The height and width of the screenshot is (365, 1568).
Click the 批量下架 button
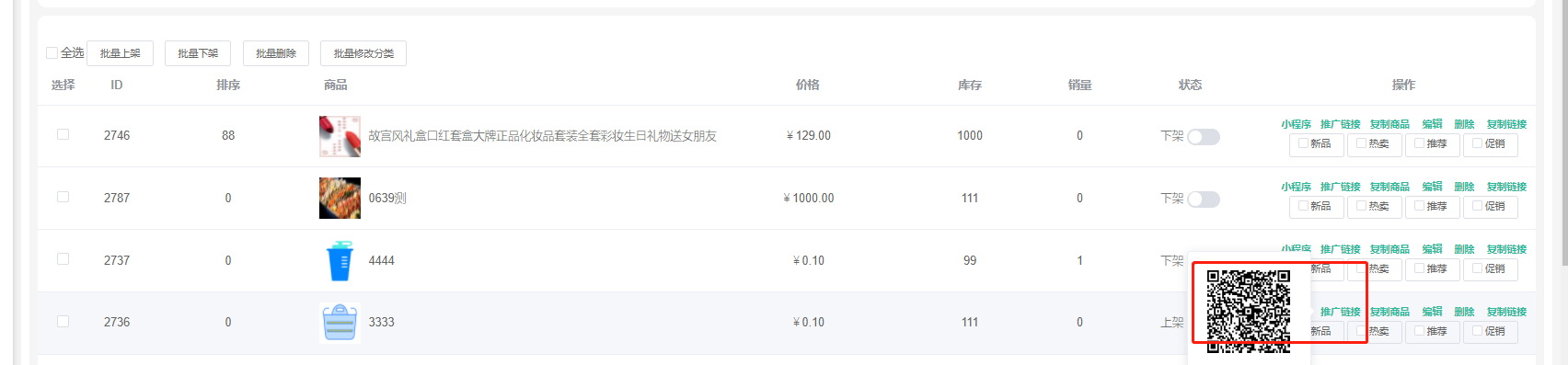pyautogui.click(x=198, y=53)
